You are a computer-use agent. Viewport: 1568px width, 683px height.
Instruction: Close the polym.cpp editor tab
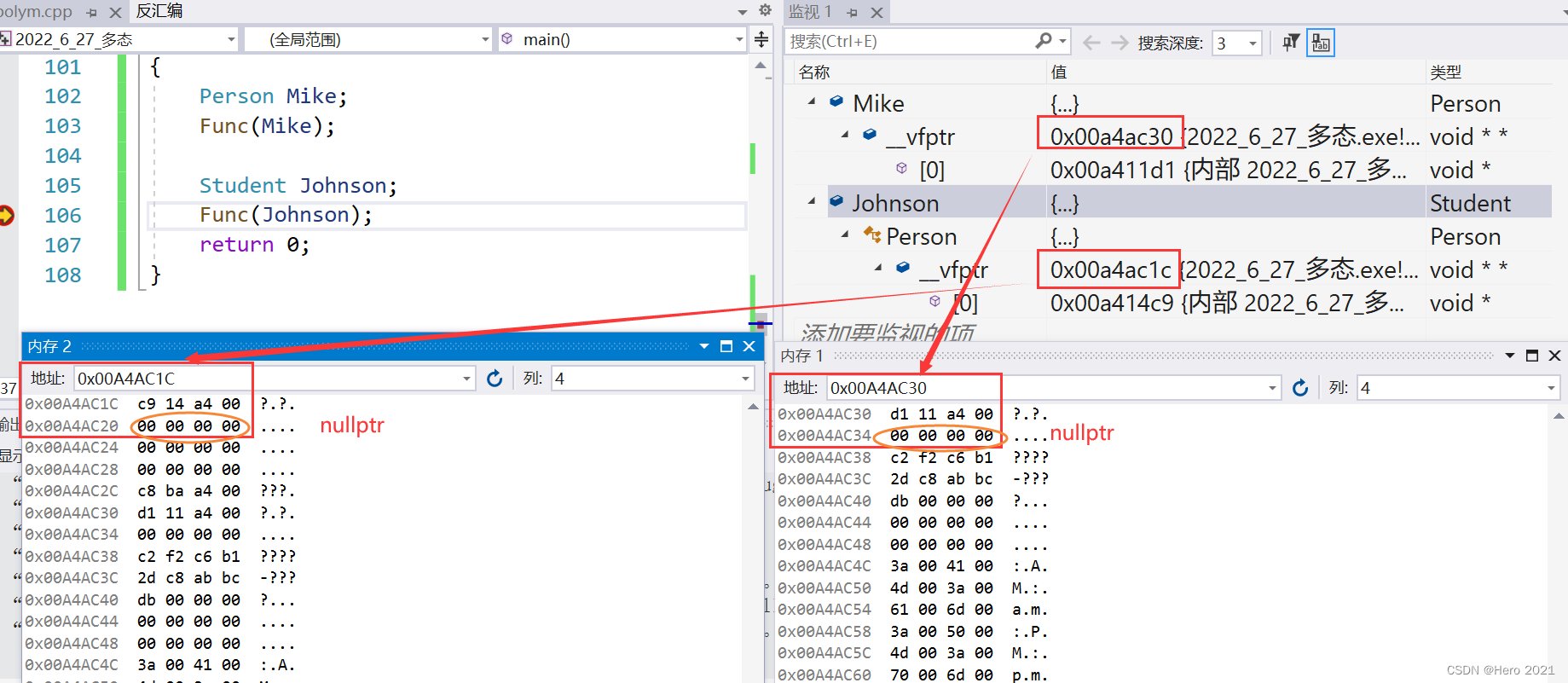(x=115, y=13)
